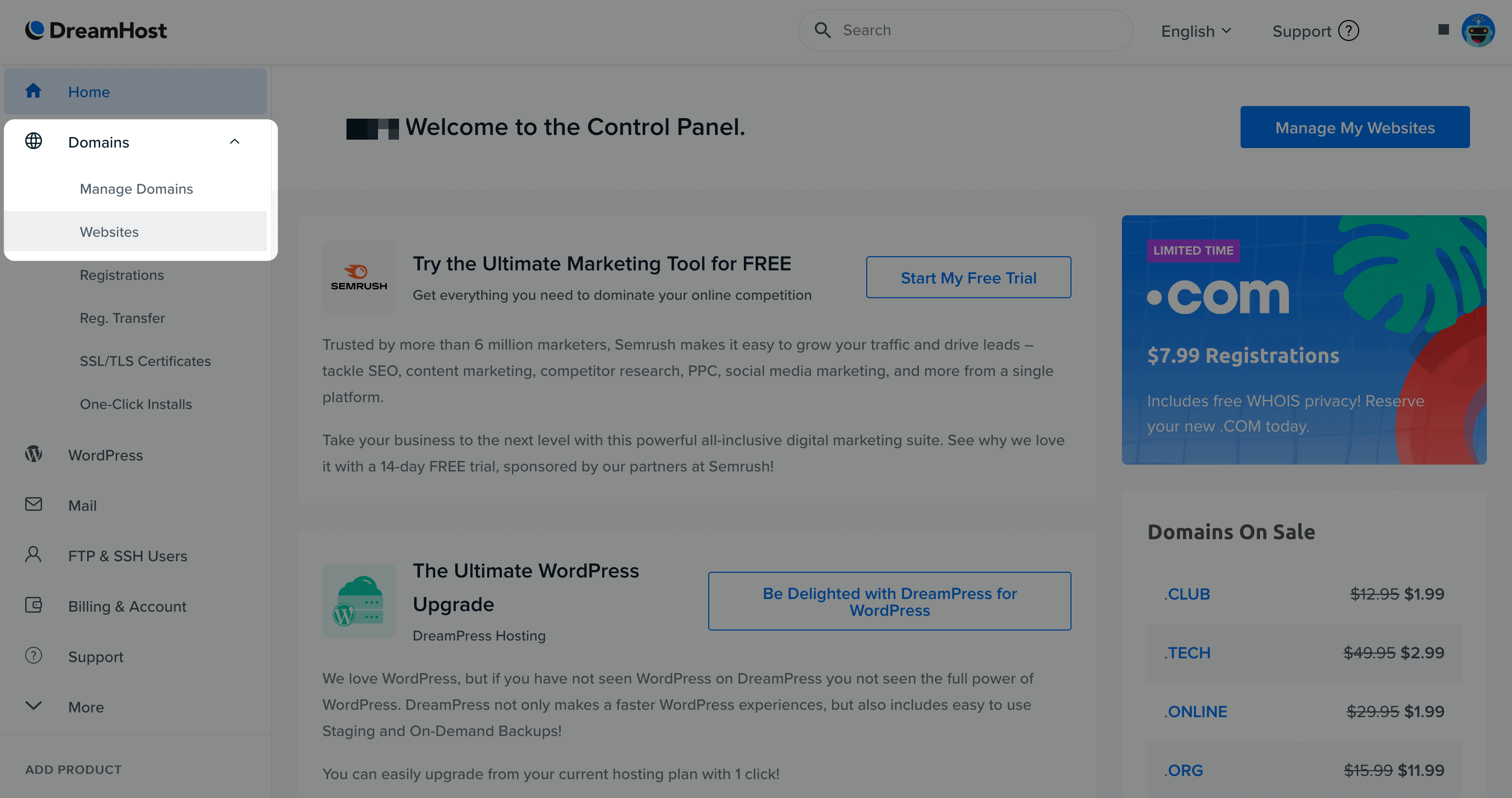Click the Domains On Sale heading
The width and height of the screenshot is (1512, 798).
click(1231, 532)
